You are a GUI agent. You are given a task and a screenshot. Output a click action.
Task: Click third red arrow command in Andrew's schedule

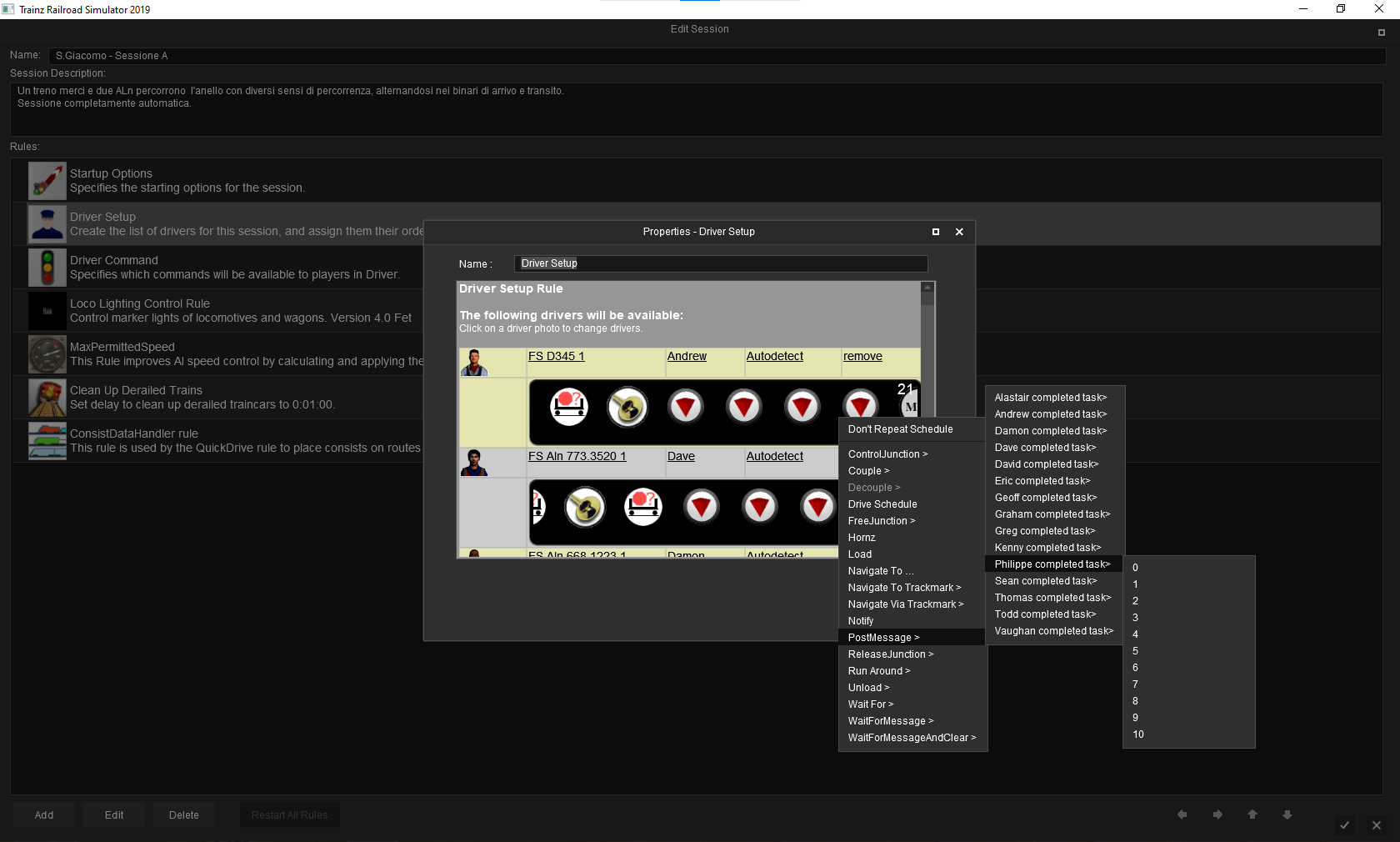click(x=802, y=407)
